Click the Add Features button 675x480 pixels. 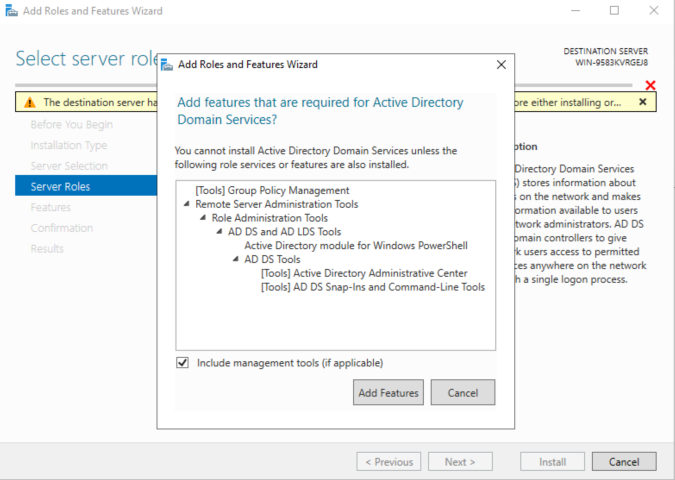click(x=388, y=392)
